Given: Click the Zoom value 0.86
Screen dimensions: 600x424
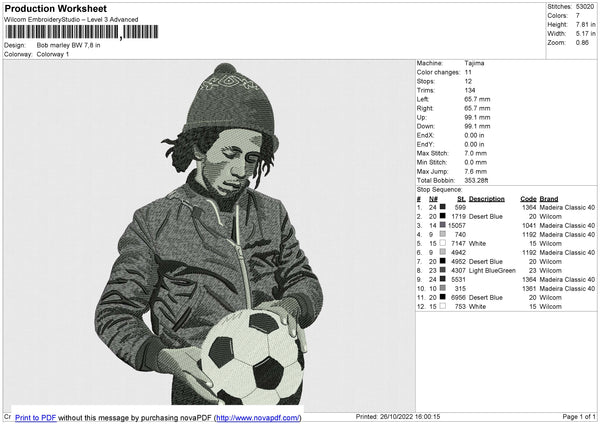Looking at the screenshot, I should (x=582, y=42).
